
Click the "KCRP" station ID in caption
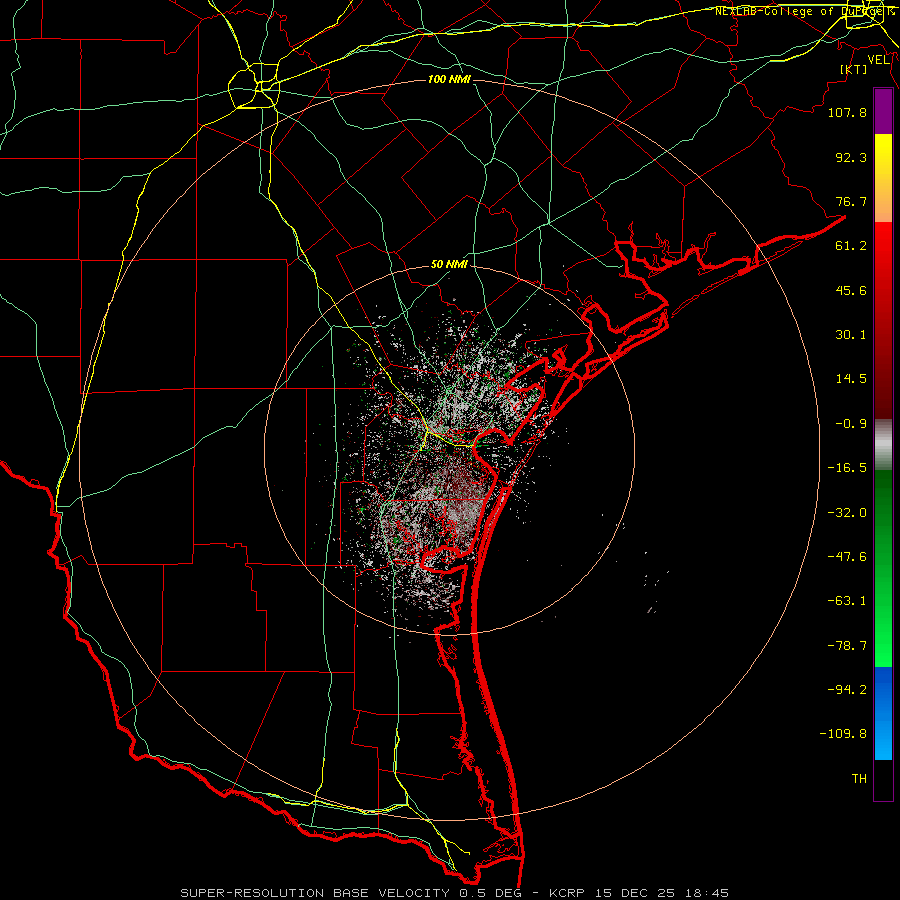point(566,893)
